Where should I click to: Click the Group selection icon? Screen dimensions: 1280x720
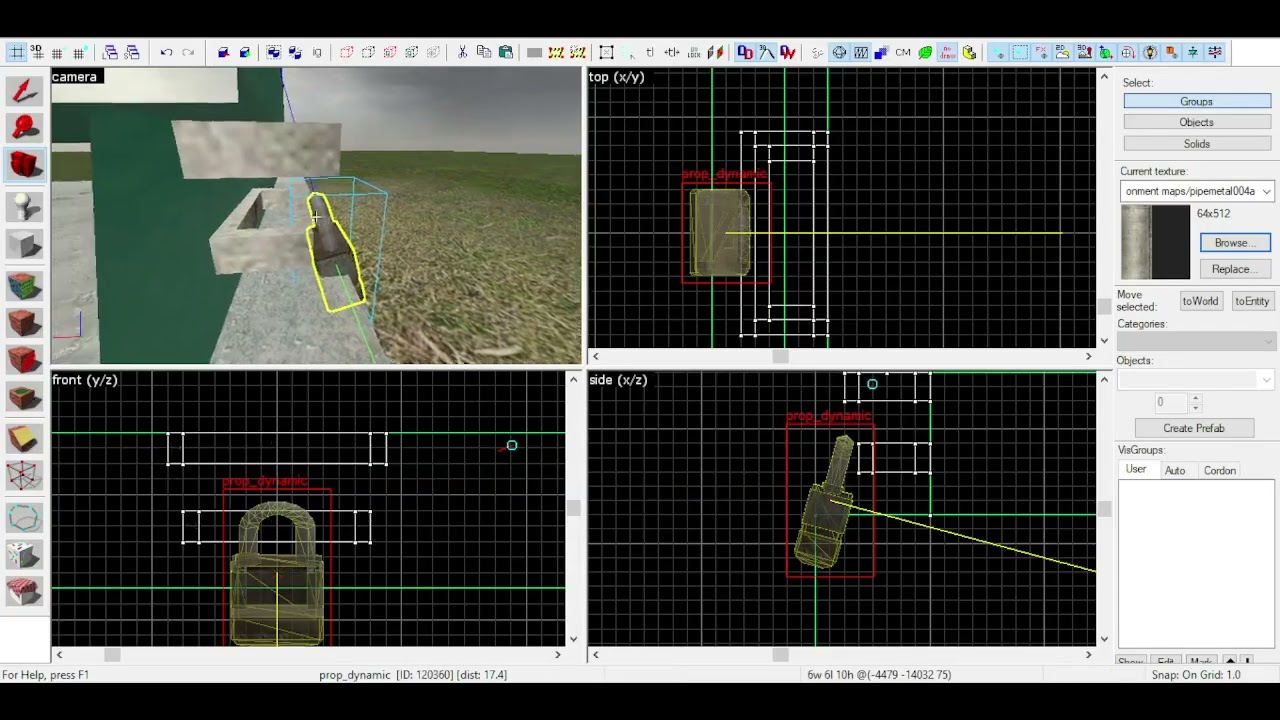274,53
